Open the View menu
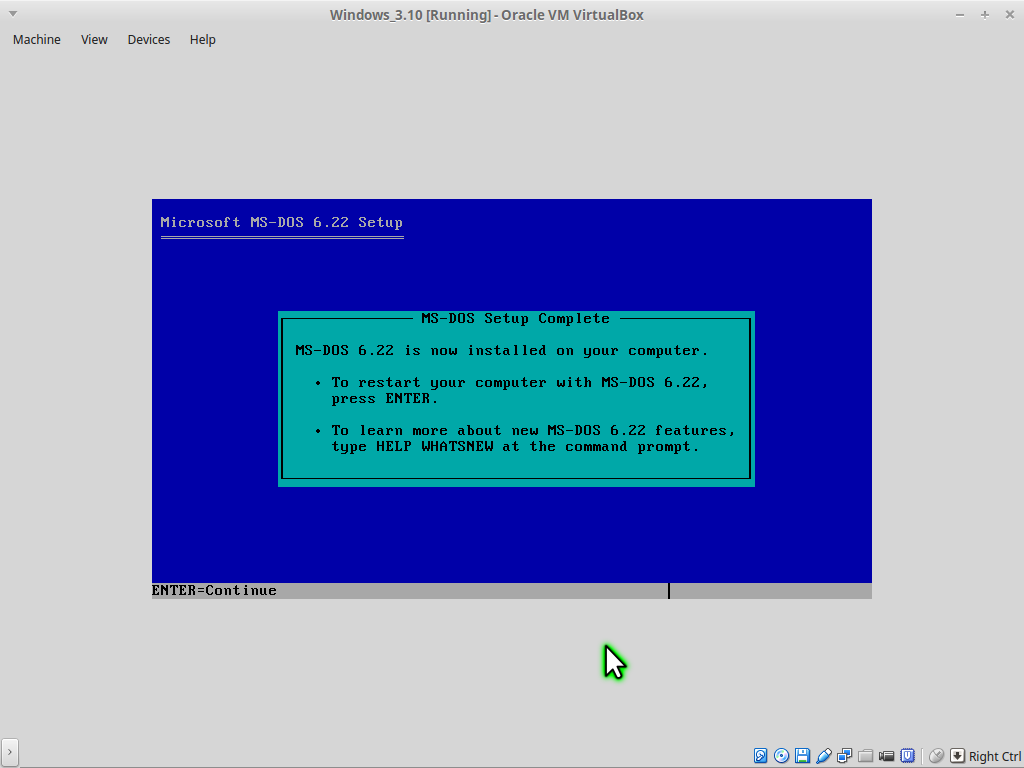1024x768 pixels. pos(94,40)
